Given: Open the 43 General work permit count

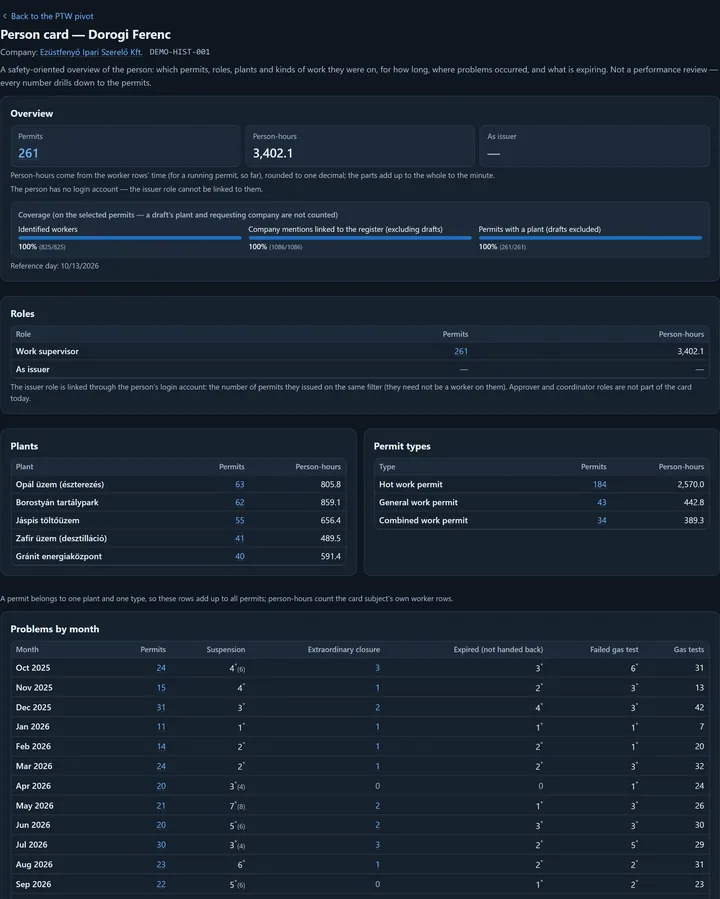Looking at the screenshot, I should point(601,502).
